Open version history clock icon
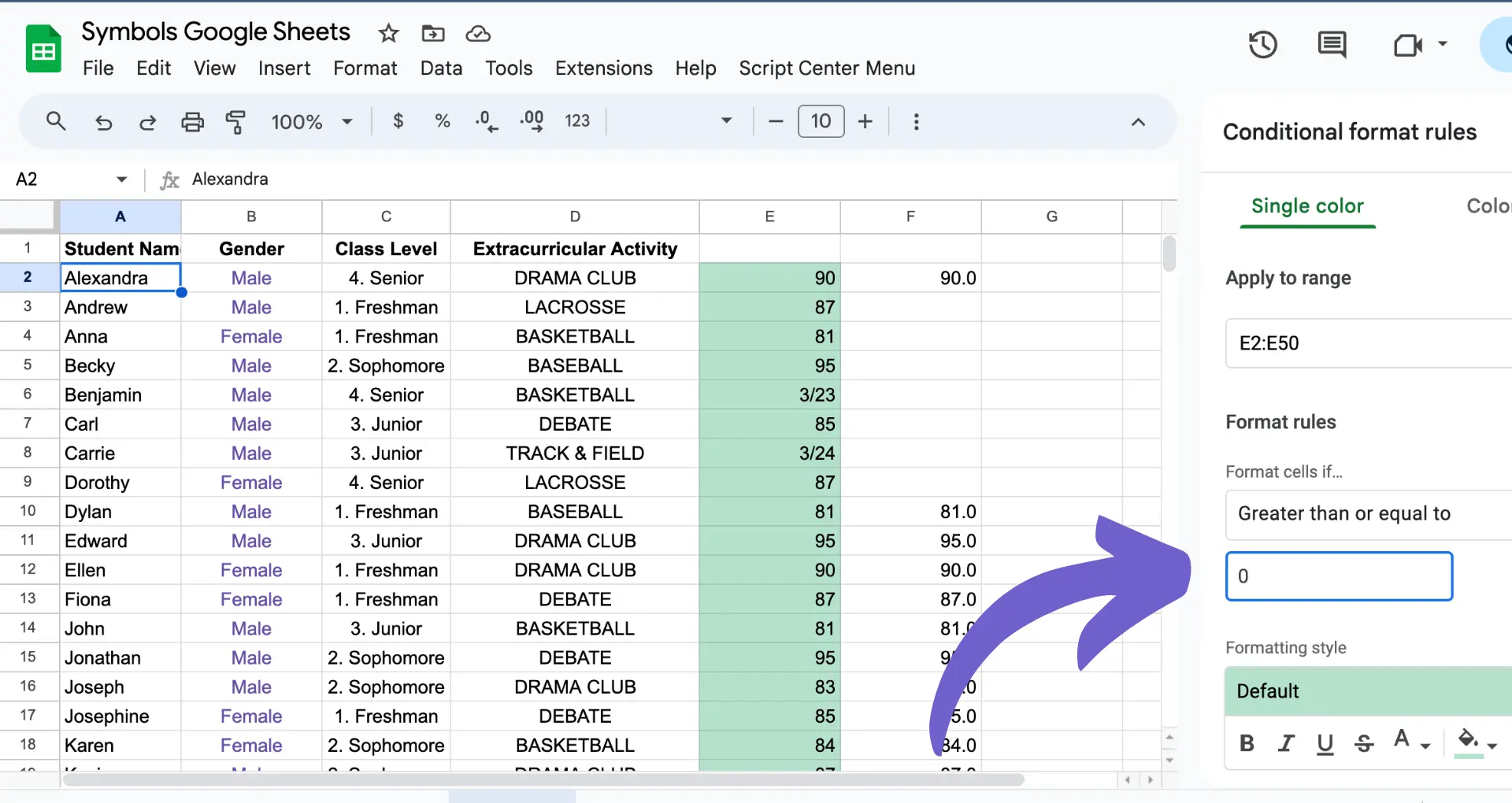This screenshot has width=1512, height=803. pos(1262,44)
